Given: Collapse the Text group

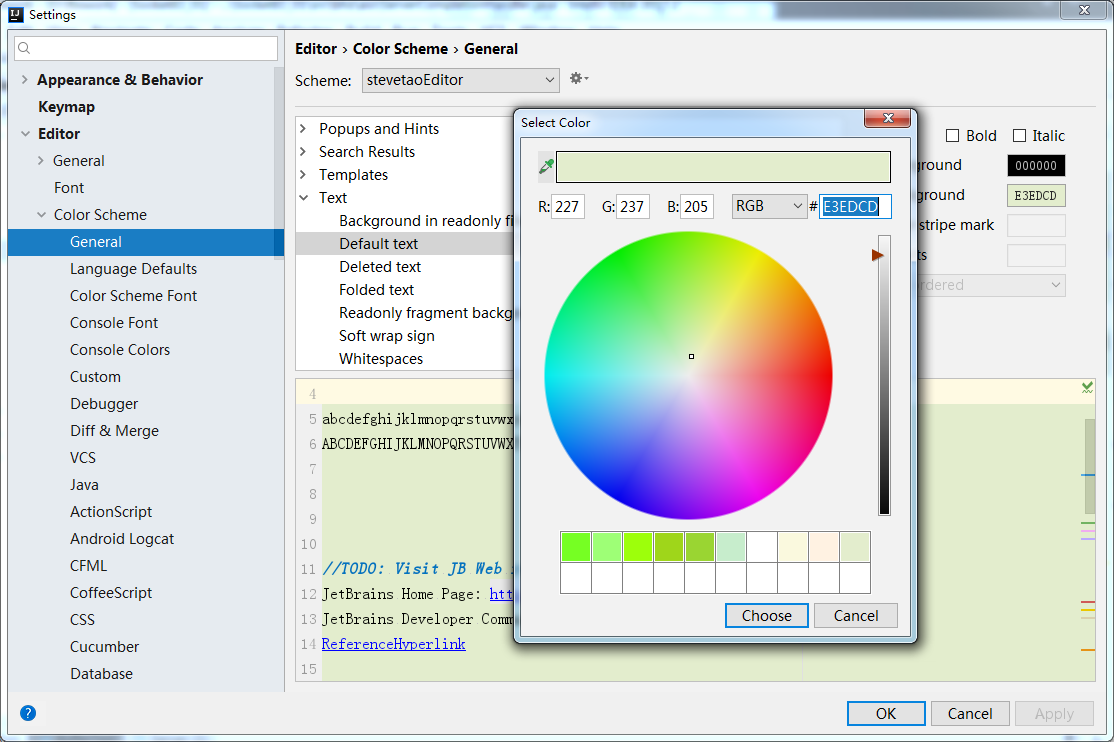Looking at the screenshot, I should (x=304, y=198).
